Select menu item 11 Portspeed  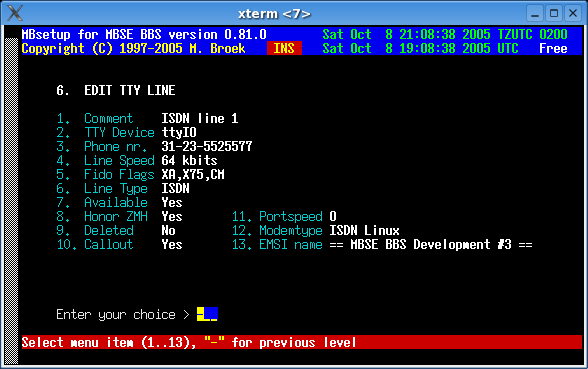(x=277, y=216)
